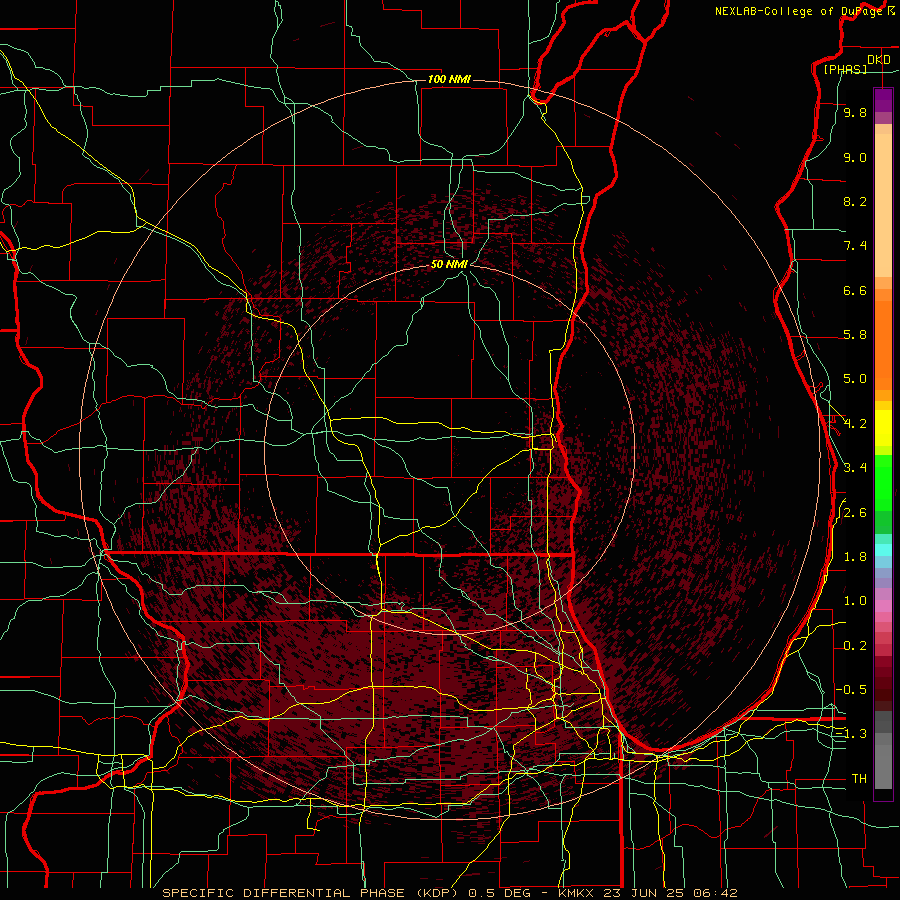Click the DKD product label above scale

tap(879, 60)
